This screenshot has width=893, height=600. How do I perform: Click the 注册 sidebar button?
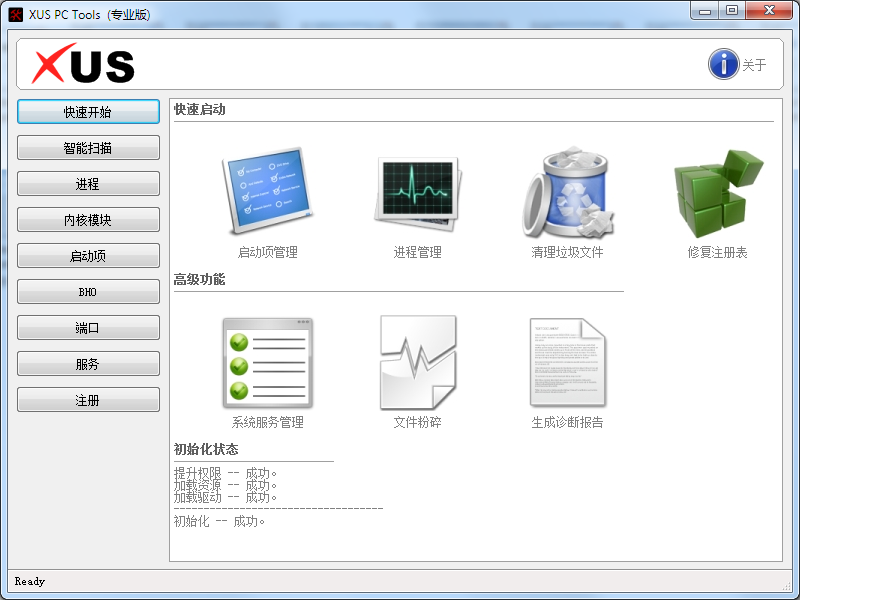coord(88,400)
